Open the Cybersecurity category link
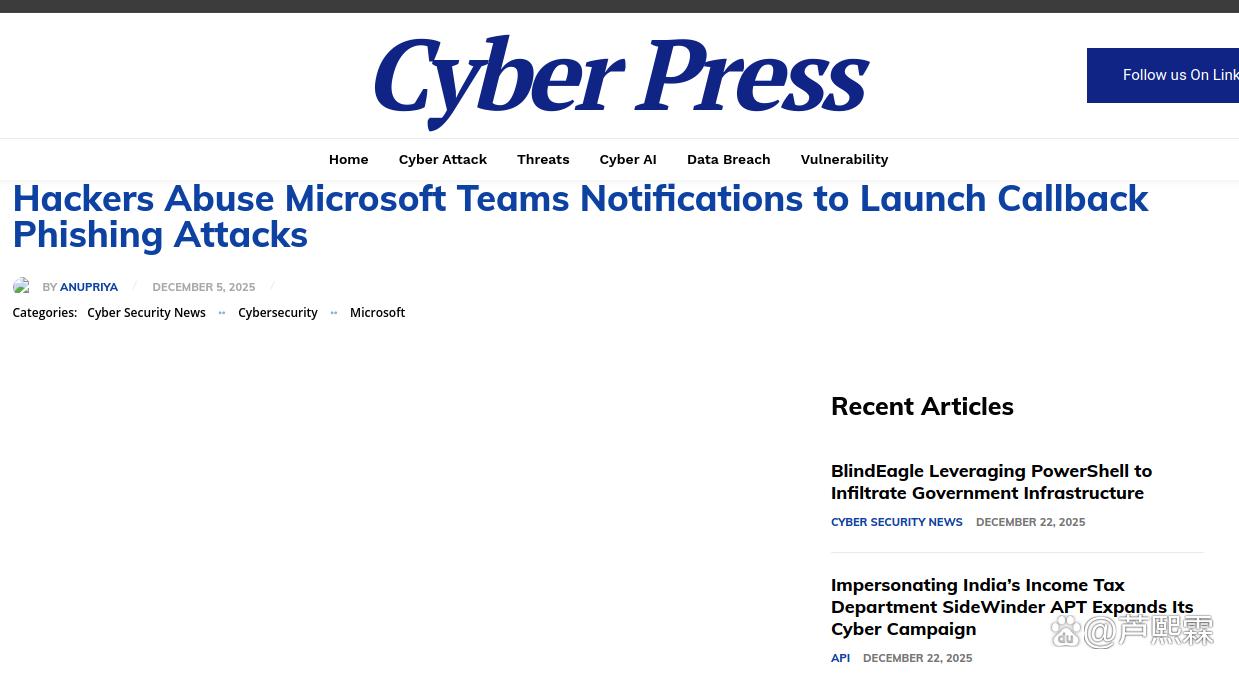 tap(278, 313)
